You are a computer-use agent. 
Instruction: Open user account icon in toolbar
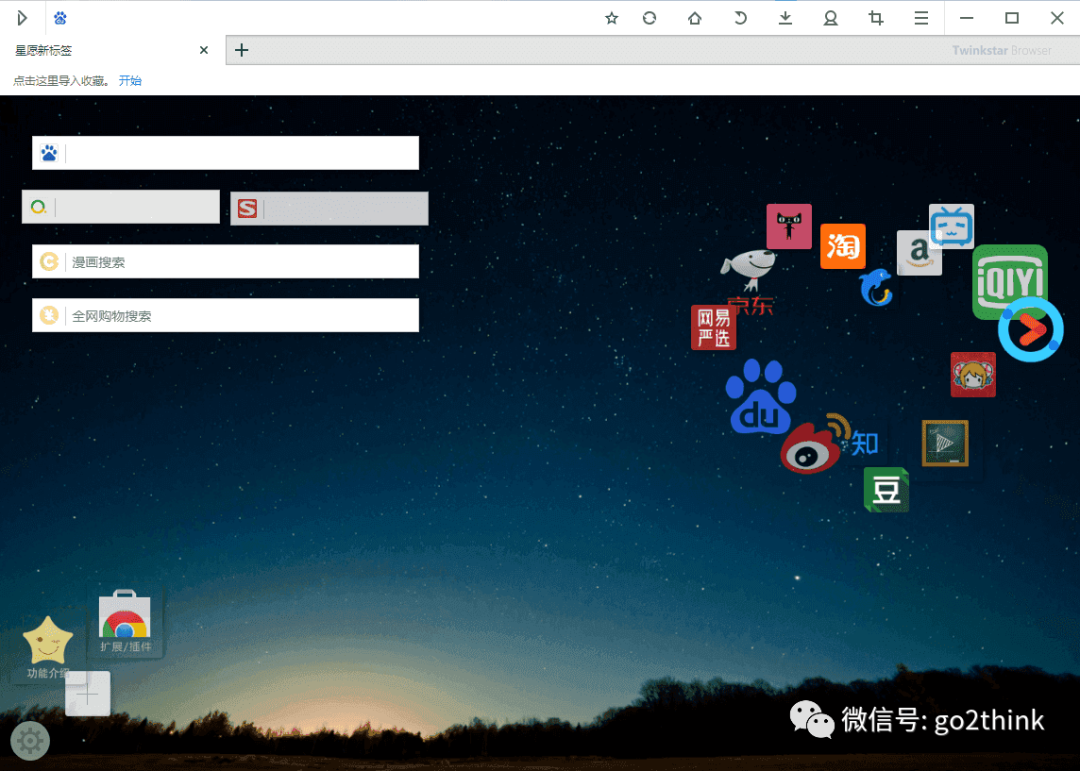point(831,18)
